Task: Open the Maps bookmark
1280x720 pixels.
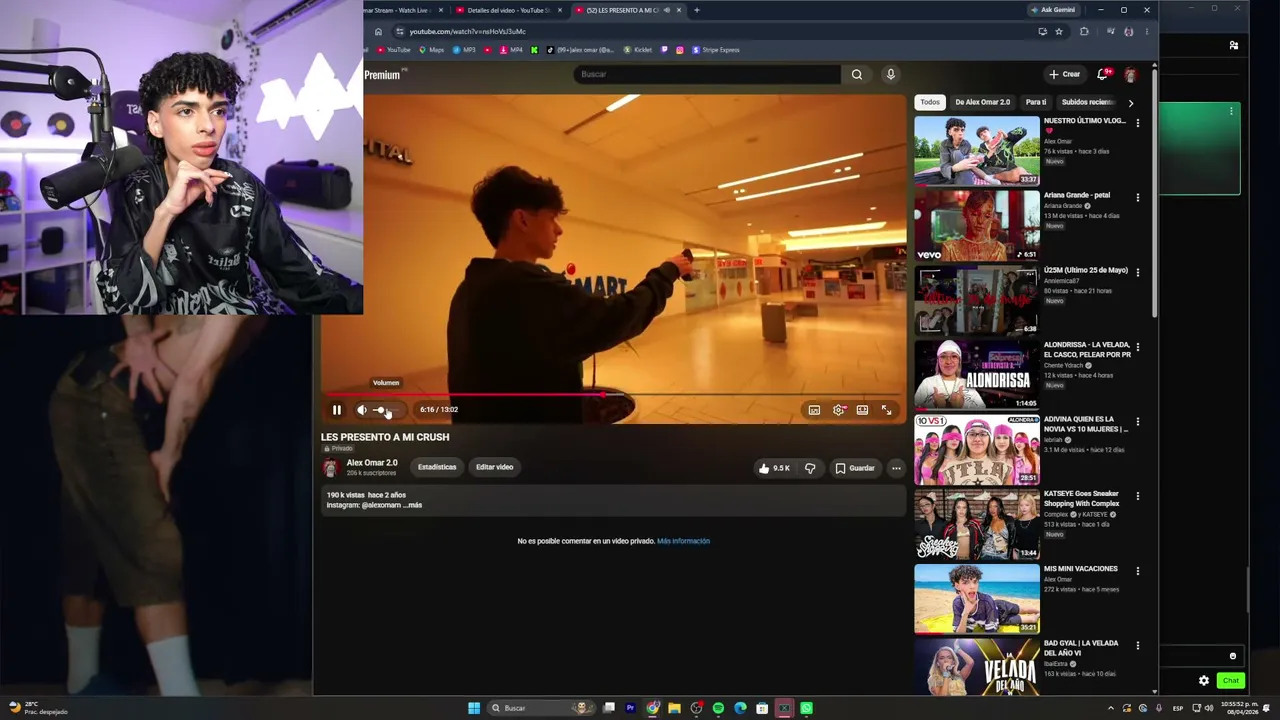Action: pyautogui.click(x=431, y=50)
